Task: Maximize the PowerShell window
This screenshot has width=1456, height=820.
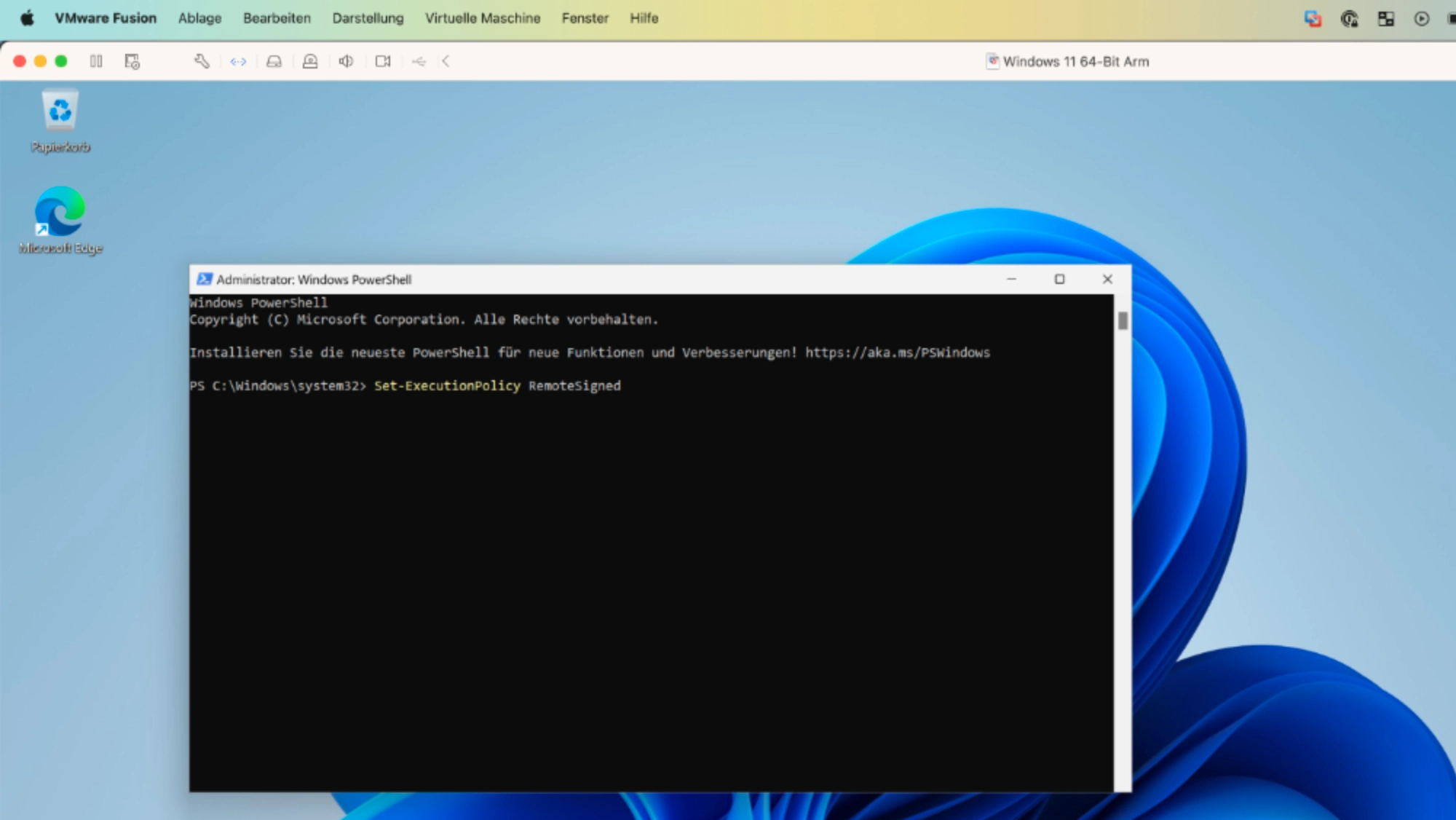Action: pos(1059,279)
